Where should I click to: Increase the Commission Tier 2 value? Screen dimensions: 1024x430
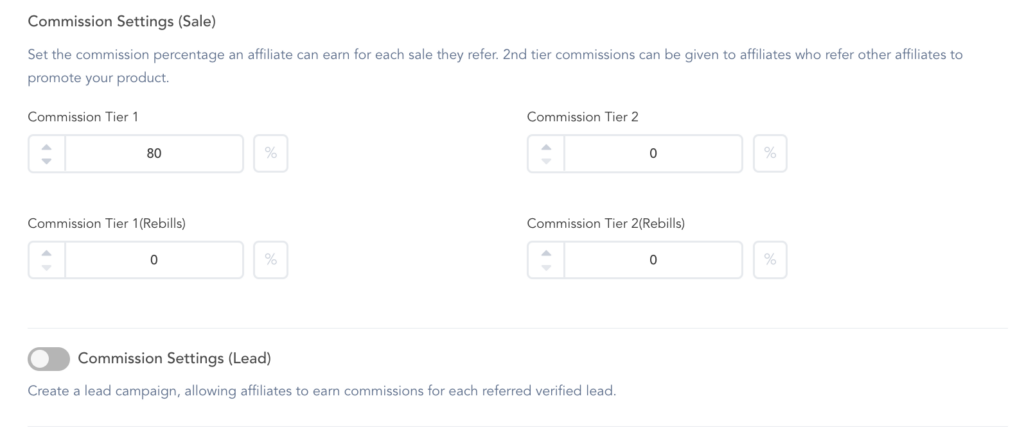(x=545, y=147)
